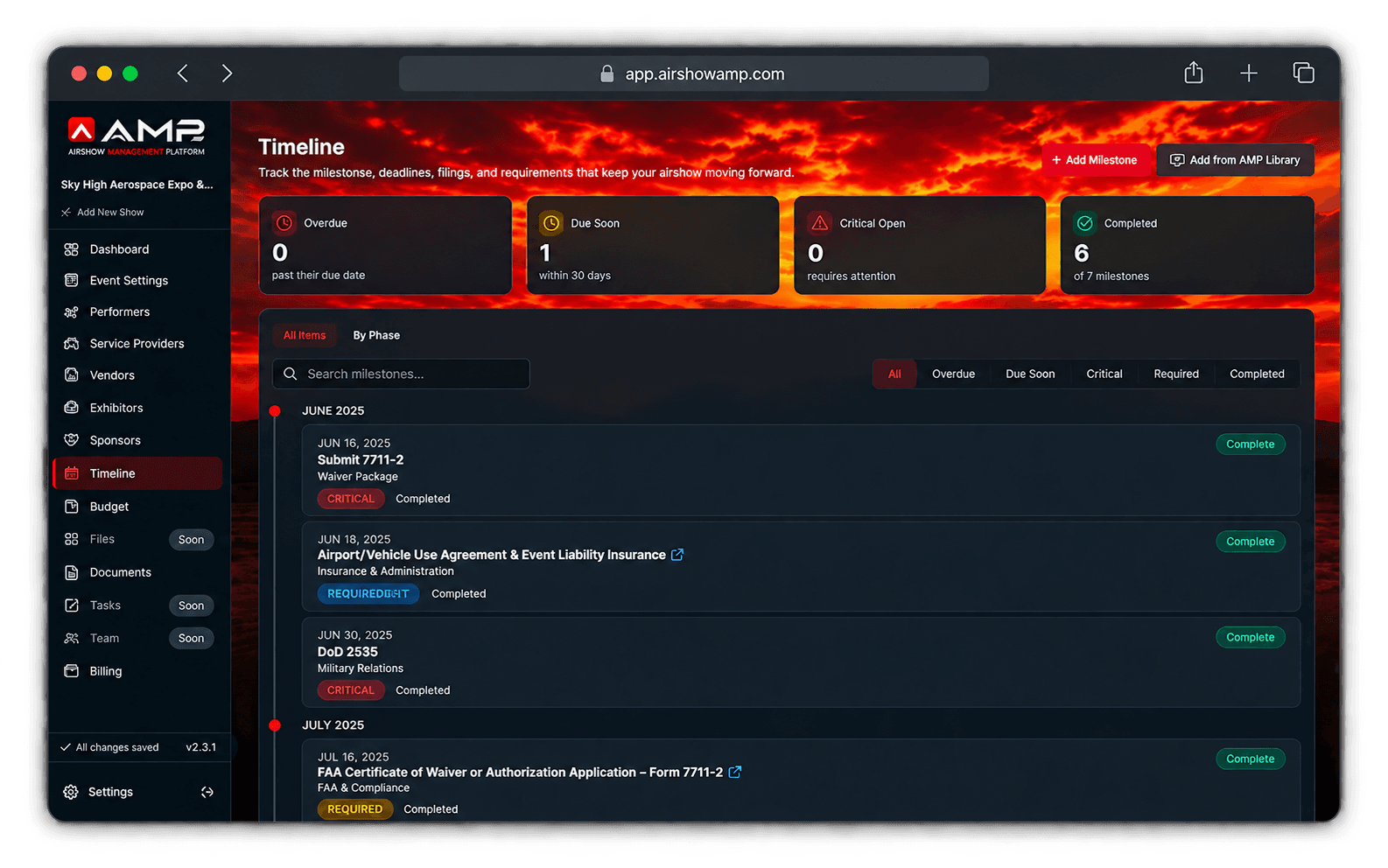Filter milestones by Required
The image size is (1388, 868).
click(1176, 374)
